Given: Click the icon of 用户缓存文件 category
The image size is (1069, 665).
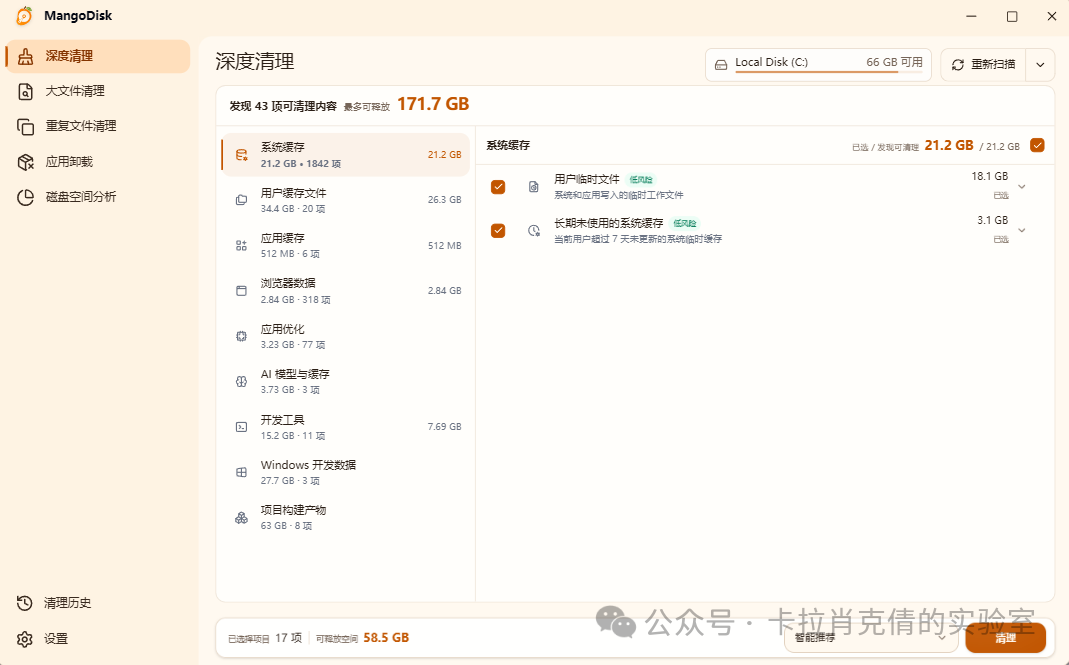Looking at the screenshot, I should [241, 200].
